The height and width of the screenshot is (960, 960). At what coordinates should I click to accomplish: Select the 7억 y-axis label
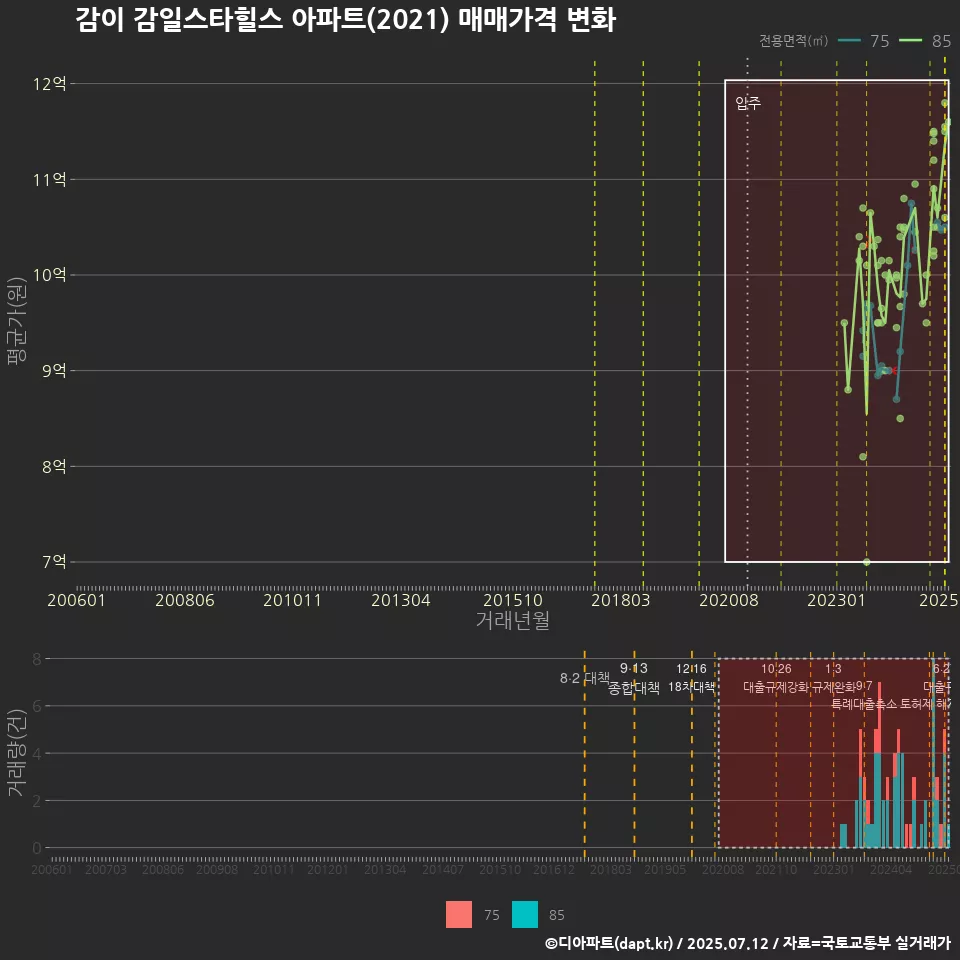[54, 562]
